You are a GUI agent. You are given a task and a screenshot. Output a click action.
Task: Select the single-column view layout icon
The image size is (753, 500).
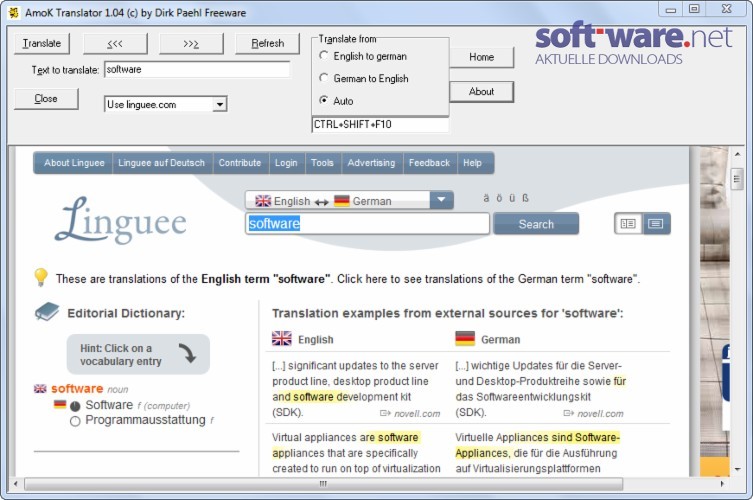pyautogui.click(x=656, y=224)
